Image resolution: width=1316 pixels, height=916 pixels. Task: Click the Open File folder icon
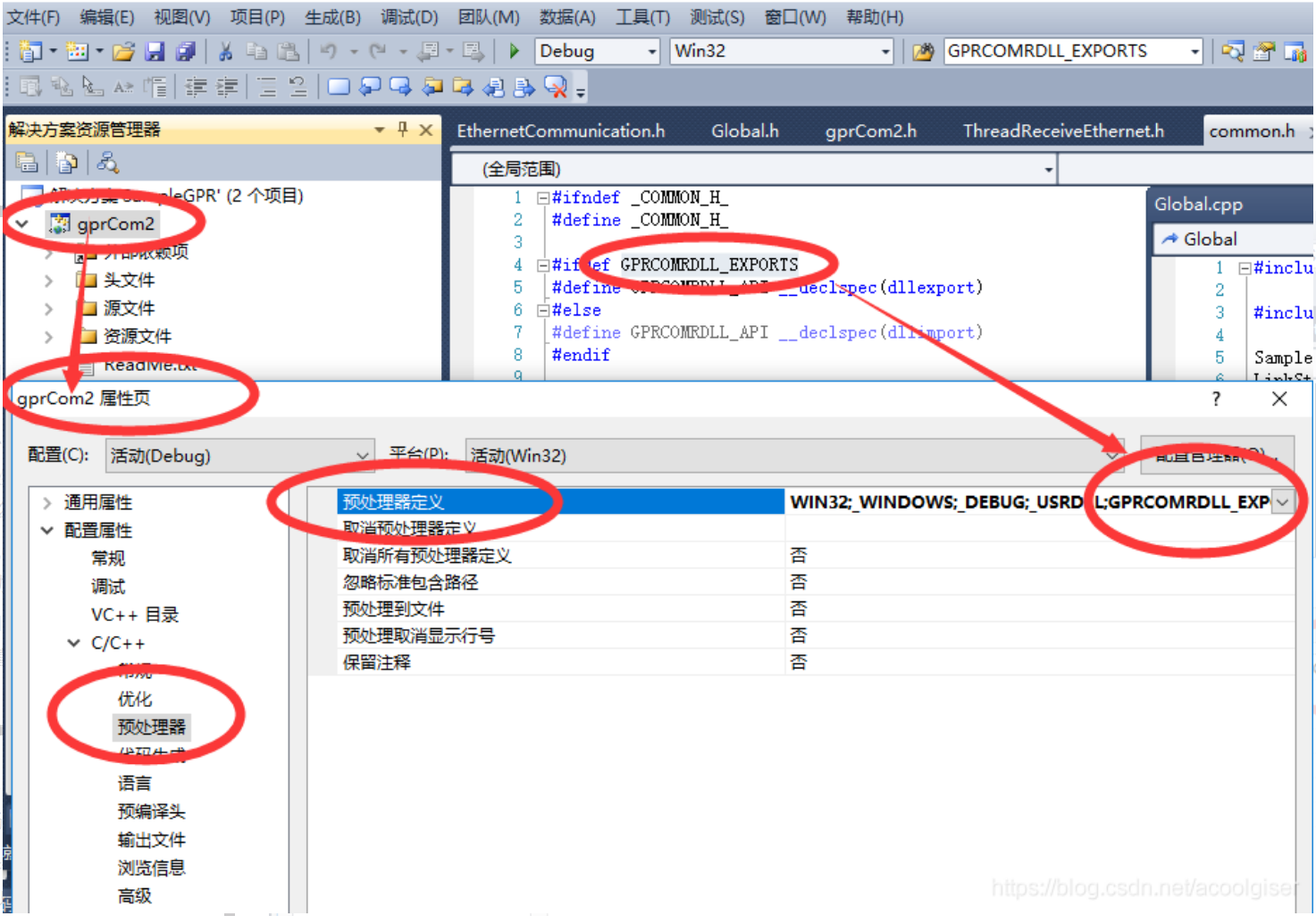[124, 51]
